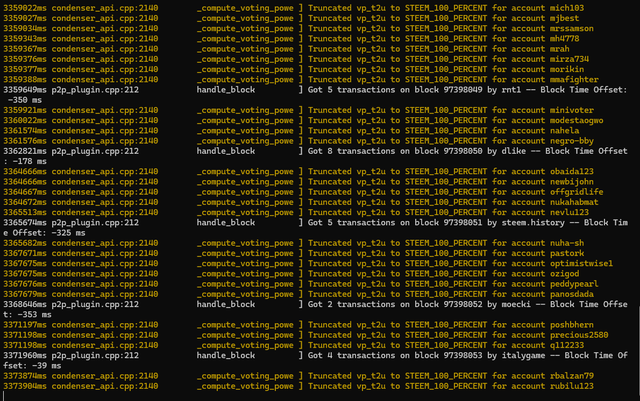Select account name poshbhern
Image resolution: width=640 pixels, height=401 pixels.
point(571,324)
